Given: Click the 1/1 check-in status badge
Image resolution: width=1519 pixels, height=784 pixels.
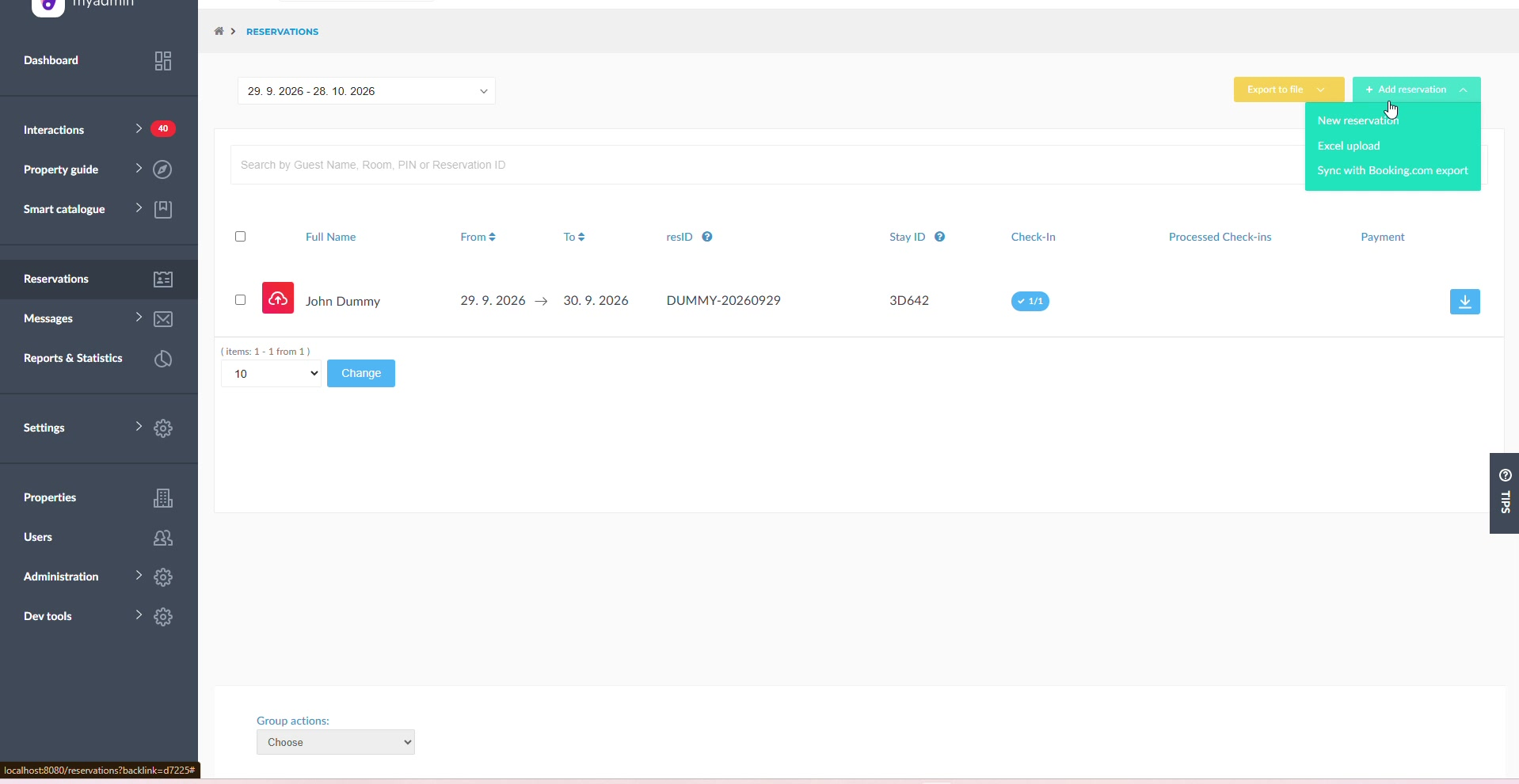Looking at the screenshot, I should (x=1030, y=301).
